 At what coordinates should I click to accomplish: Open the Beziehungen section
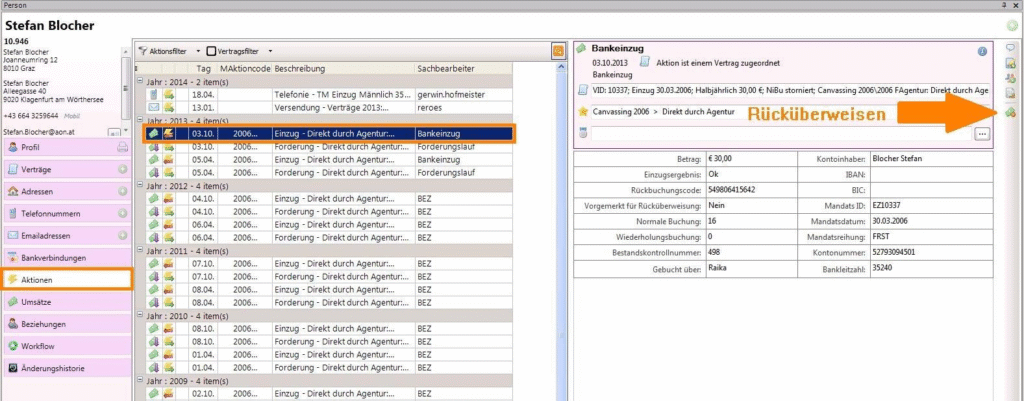[67, 324]
